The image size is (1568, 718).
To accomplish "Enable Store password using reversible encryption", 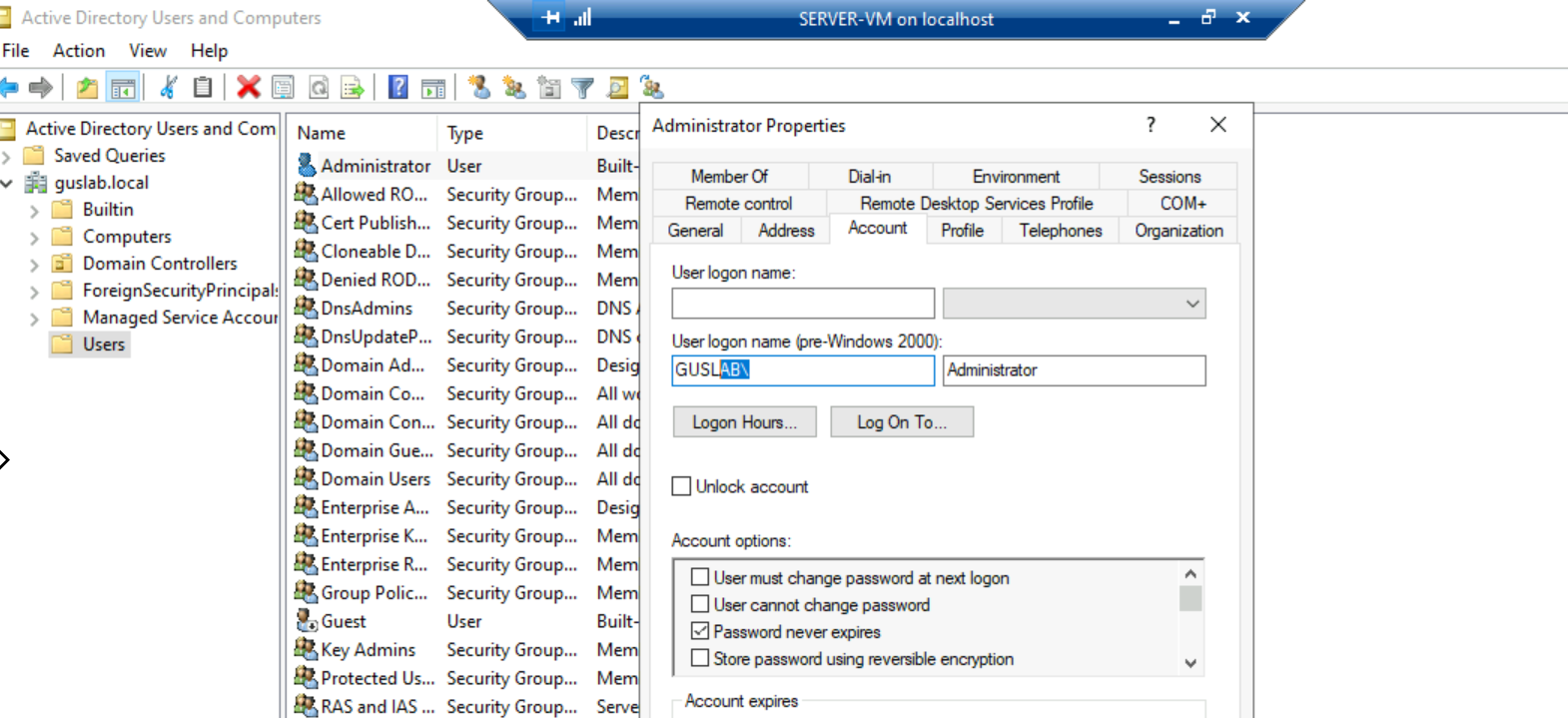I will [x=700, y=658].
